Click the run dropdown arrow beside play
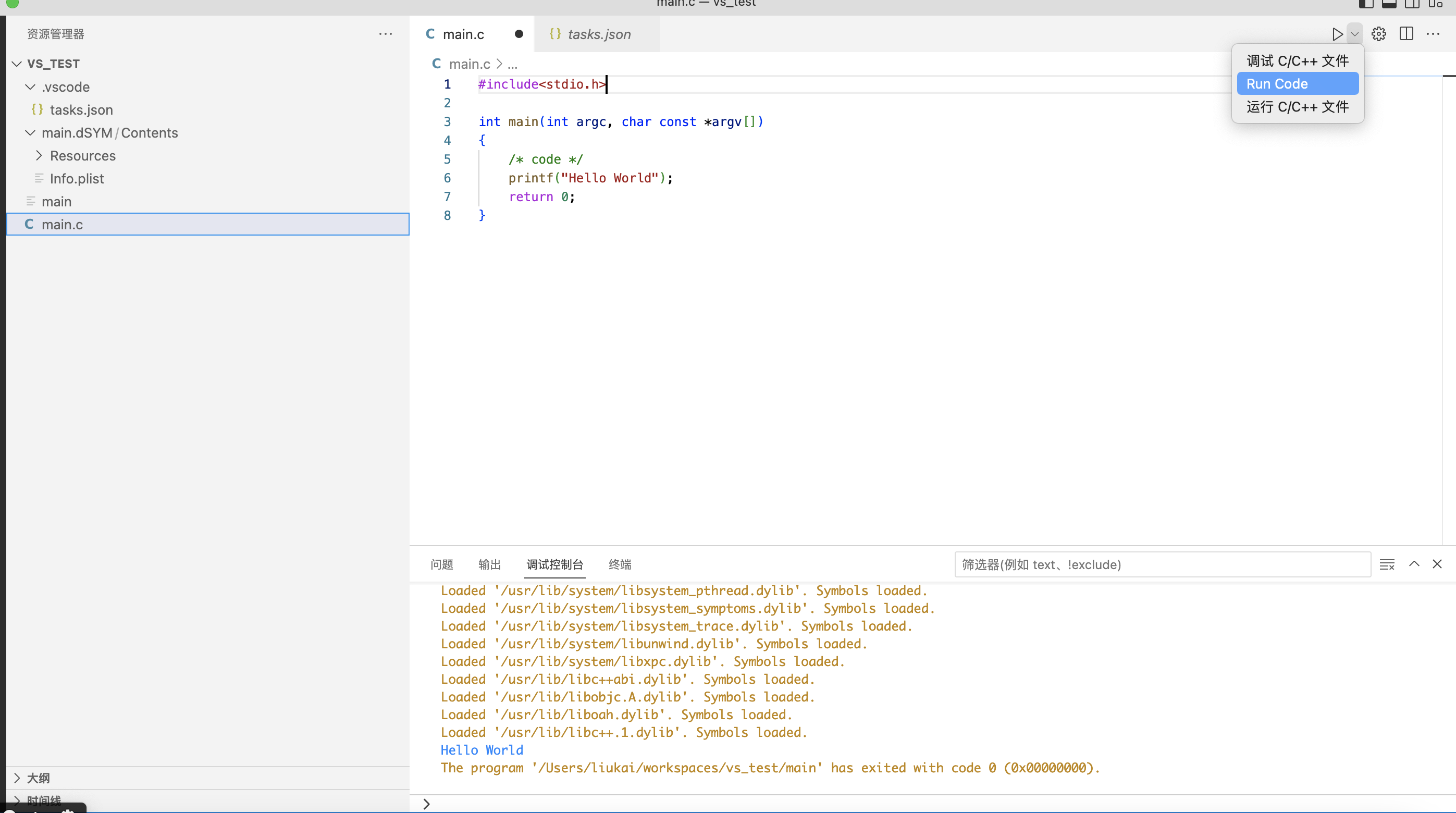This screenshot has width=1456, height=813. pos(1355,34)
